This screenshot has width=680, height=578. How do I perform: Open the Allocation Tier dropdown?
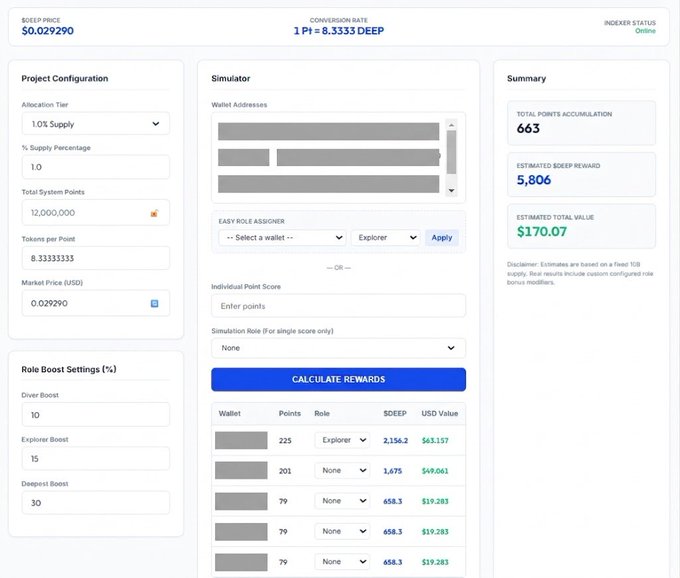click(95, 124)
